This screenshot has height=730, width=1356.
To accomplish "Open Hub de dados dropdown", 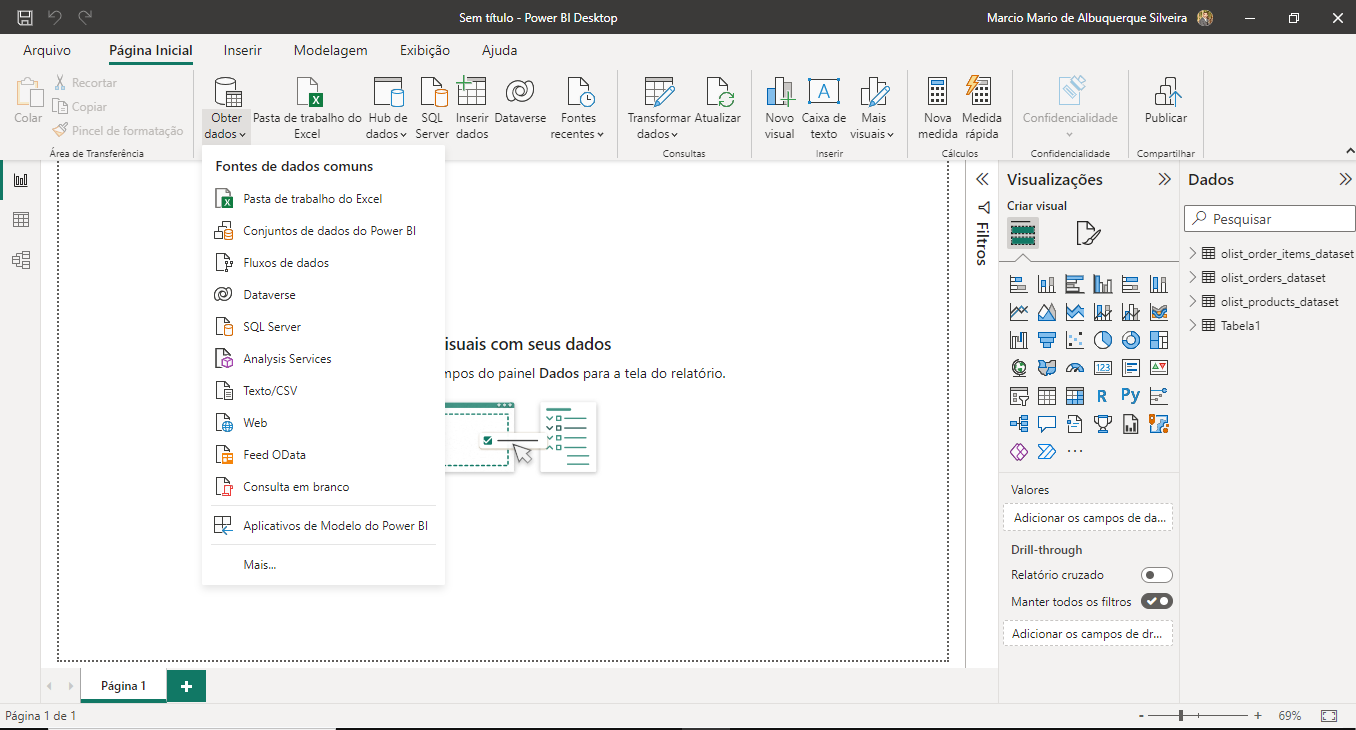I will click(387, 109).
